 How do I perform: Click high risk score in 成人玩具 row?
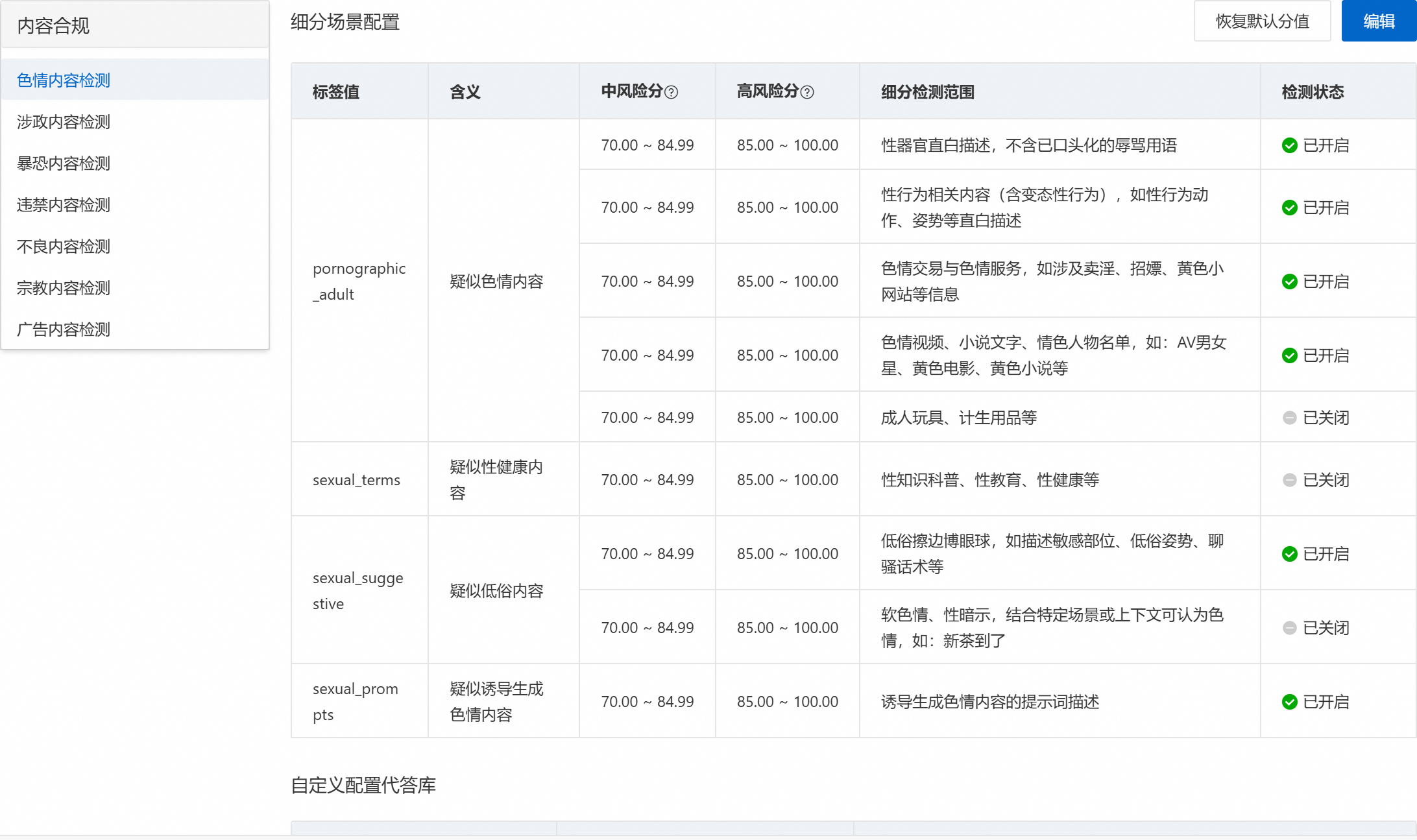click(x=788, y=418)
